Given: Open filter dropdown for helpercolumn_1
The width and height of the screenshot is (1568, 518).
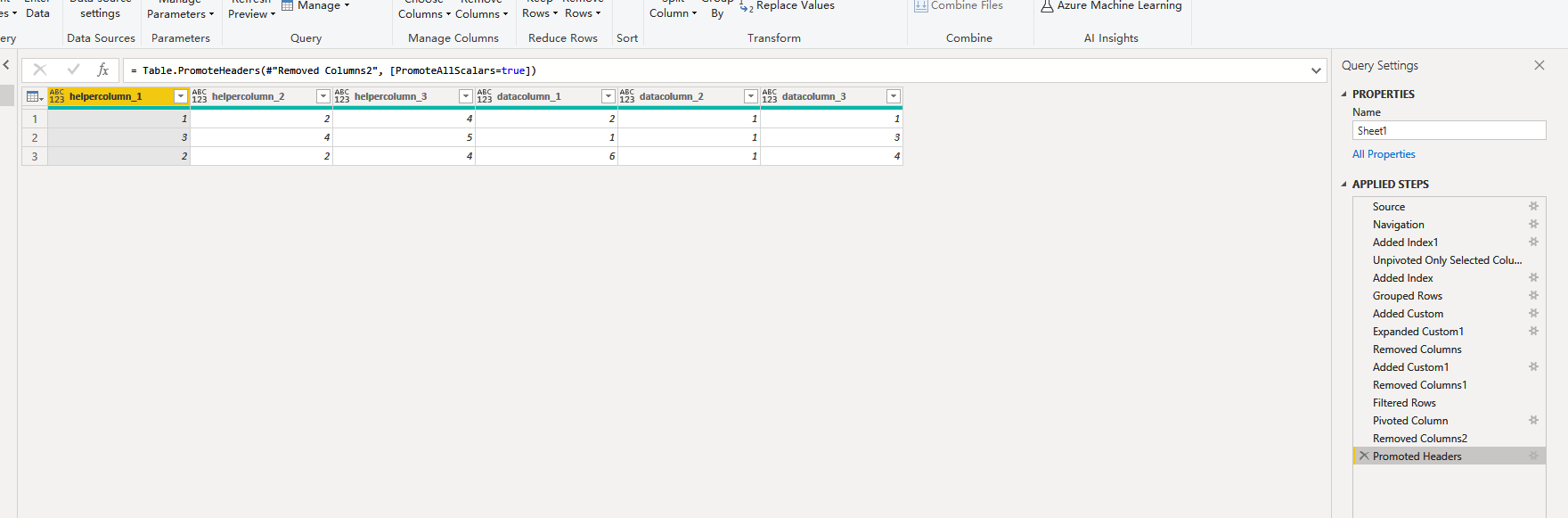Looking at the screenshot, I should tap(181, 96).
